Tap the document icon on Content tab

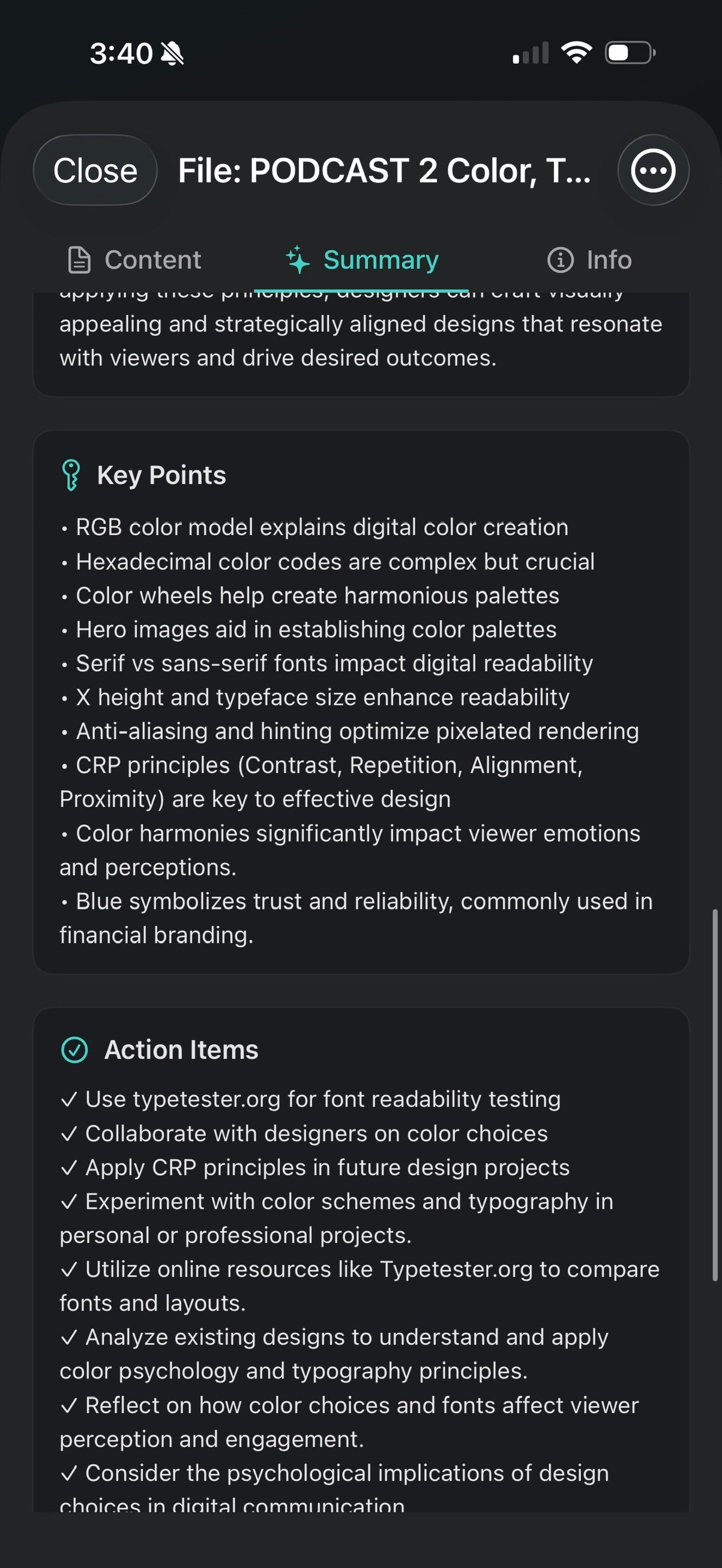click(79, 259)
